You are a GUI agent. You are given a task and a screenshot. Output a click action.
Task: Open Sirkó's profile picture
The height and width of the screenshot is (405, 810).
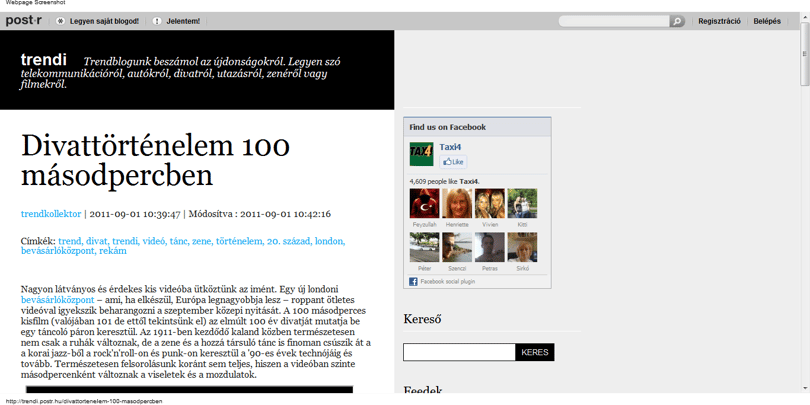522,247
